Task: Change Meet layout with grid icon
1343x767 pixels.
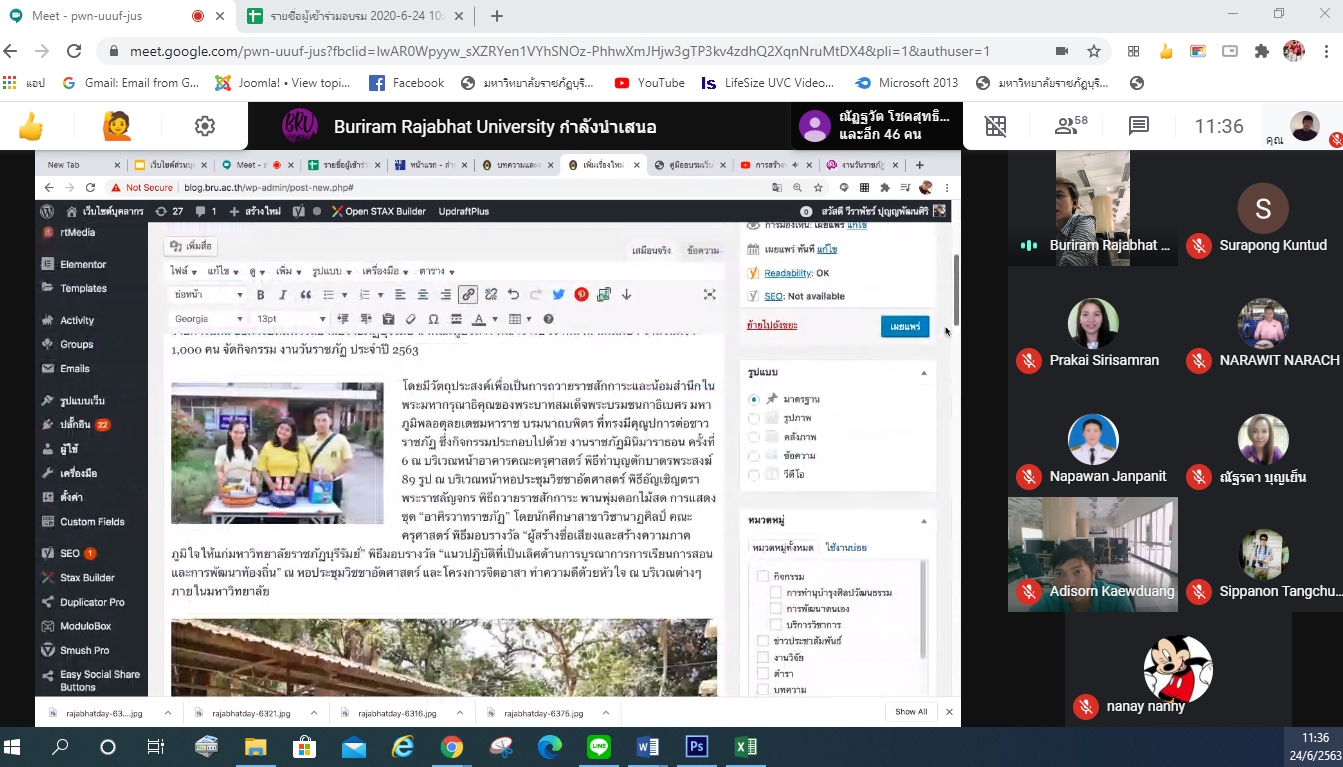Action: coord(995,126)
